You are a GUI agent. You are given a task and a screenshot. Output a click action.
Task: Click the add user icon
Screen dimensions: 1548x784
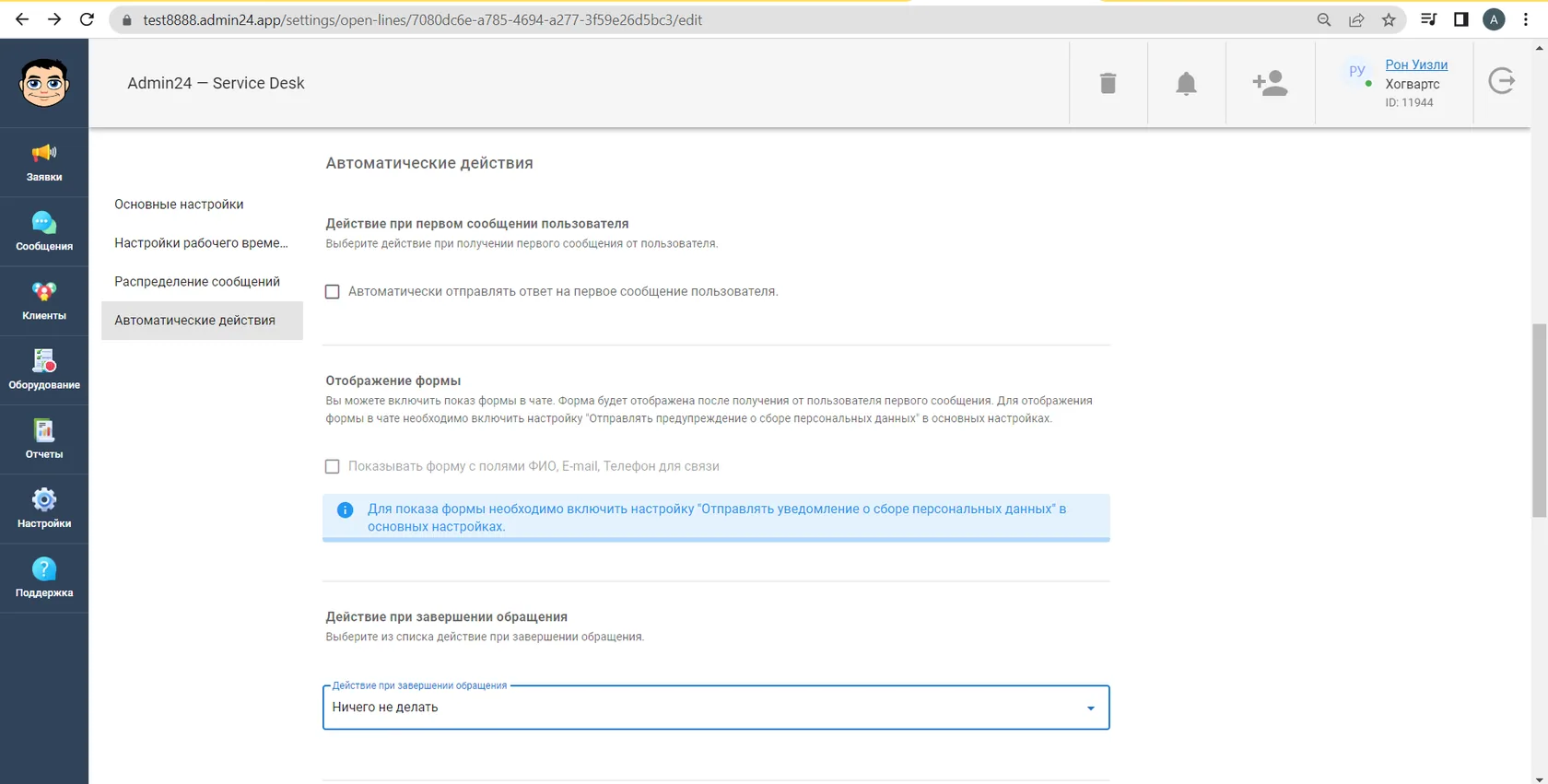click(1270, 83)
